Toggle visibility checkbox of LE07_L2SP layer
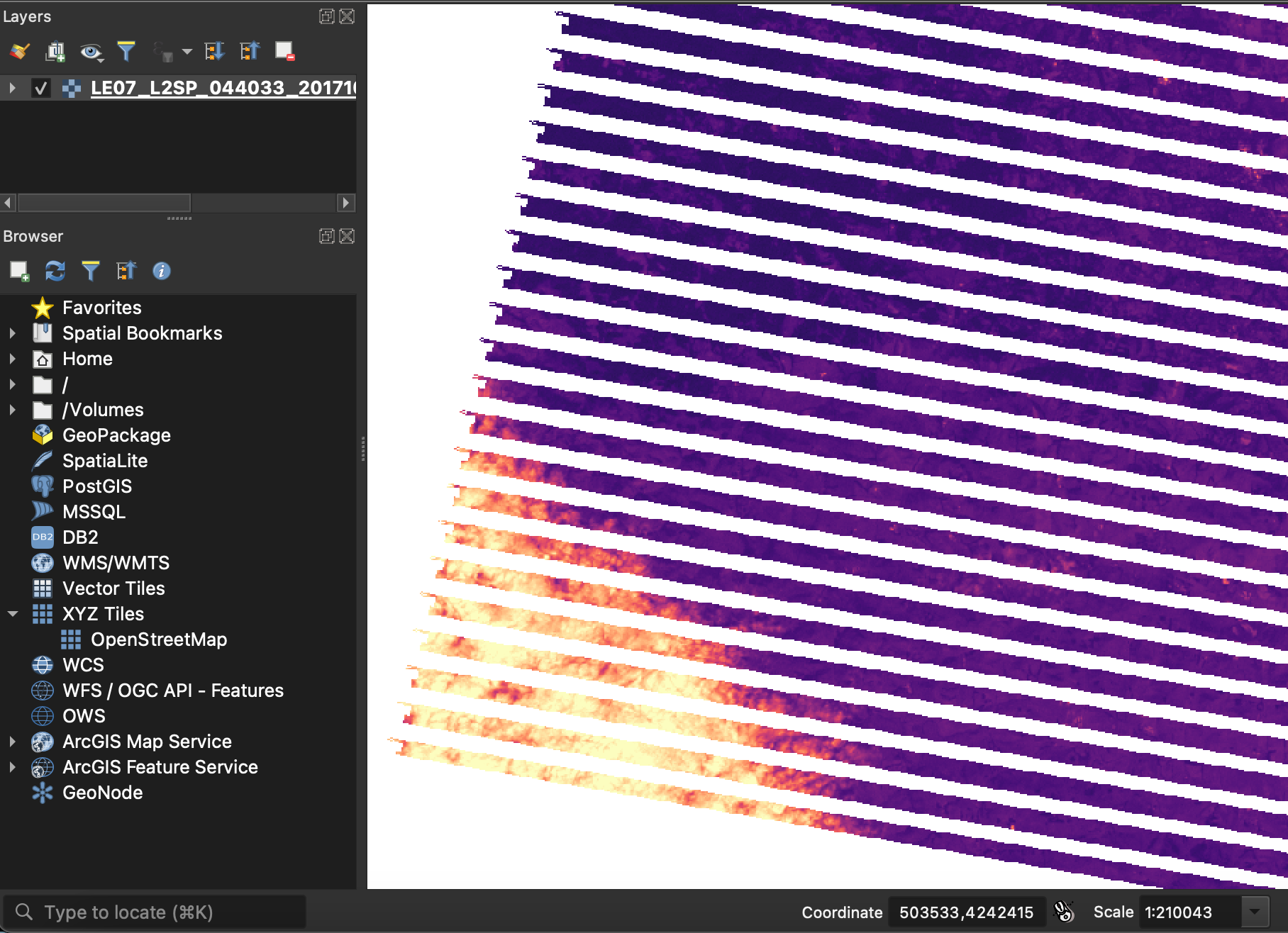The height and width of the screenshot is (933, 1288). [x=40, y=88]
